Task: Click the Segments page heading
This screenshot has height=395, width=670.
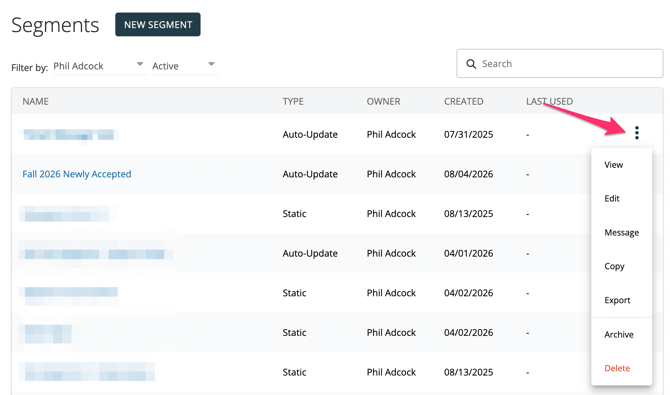Action: (x=55, y=25)
